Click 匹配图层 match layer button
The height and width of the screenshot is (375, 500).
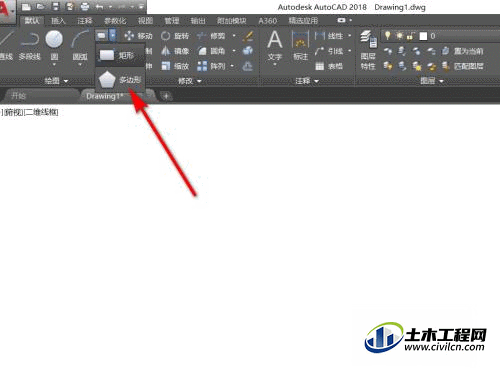[463, 66]
